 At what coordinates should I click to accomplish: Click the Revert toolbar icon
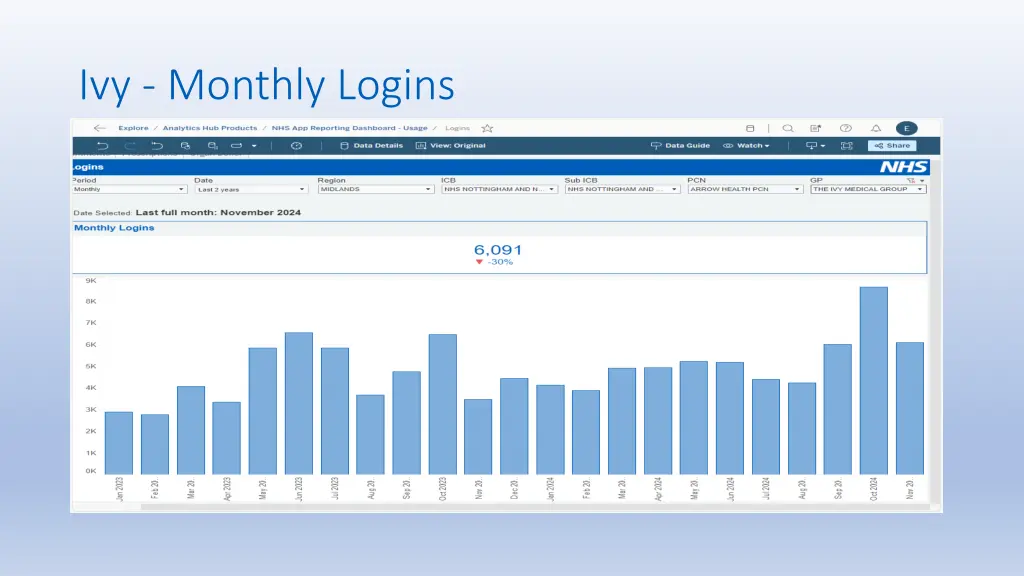(x=157, y=146)
